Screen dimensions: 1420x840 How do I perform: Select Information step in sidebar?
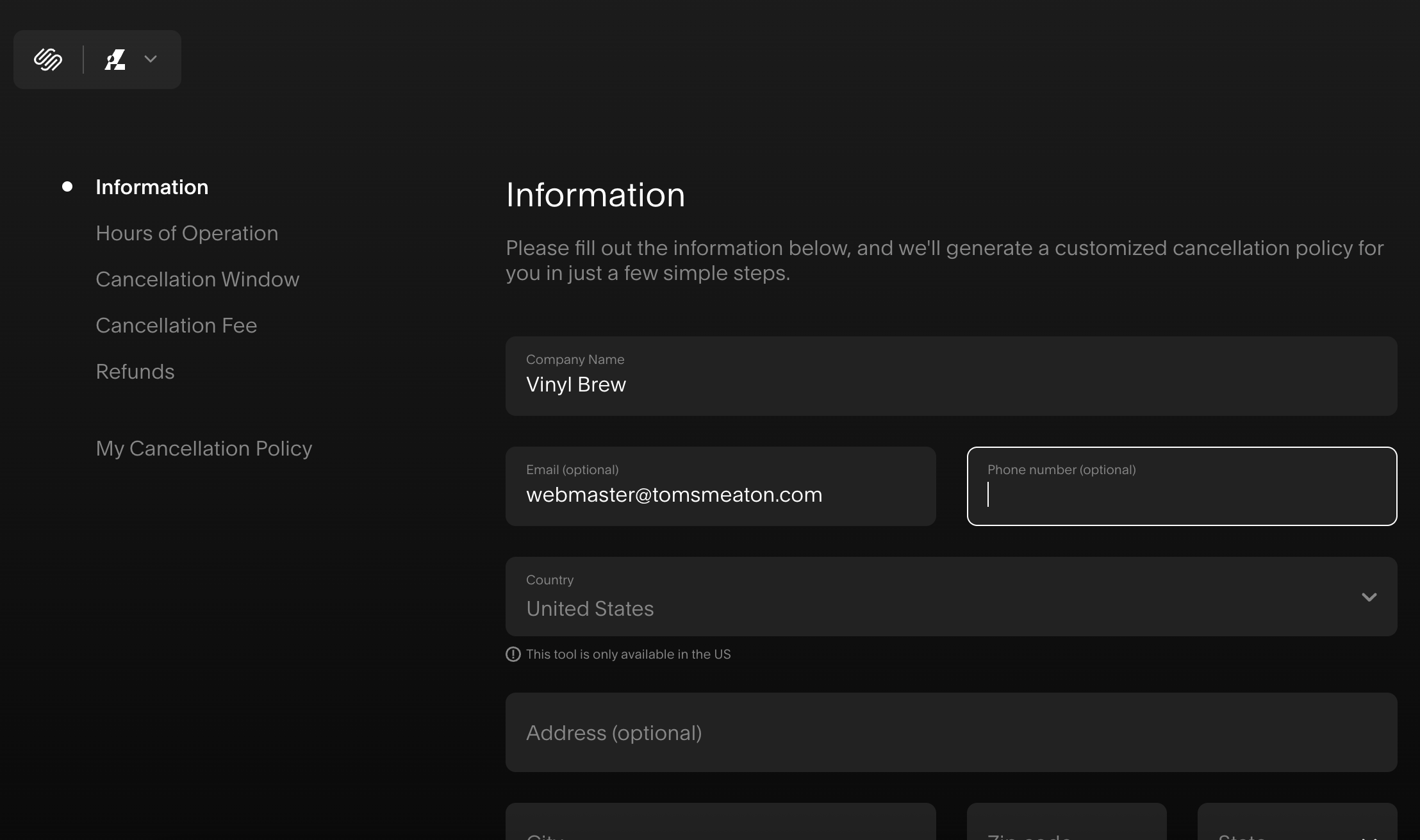(x=152, y=187)
